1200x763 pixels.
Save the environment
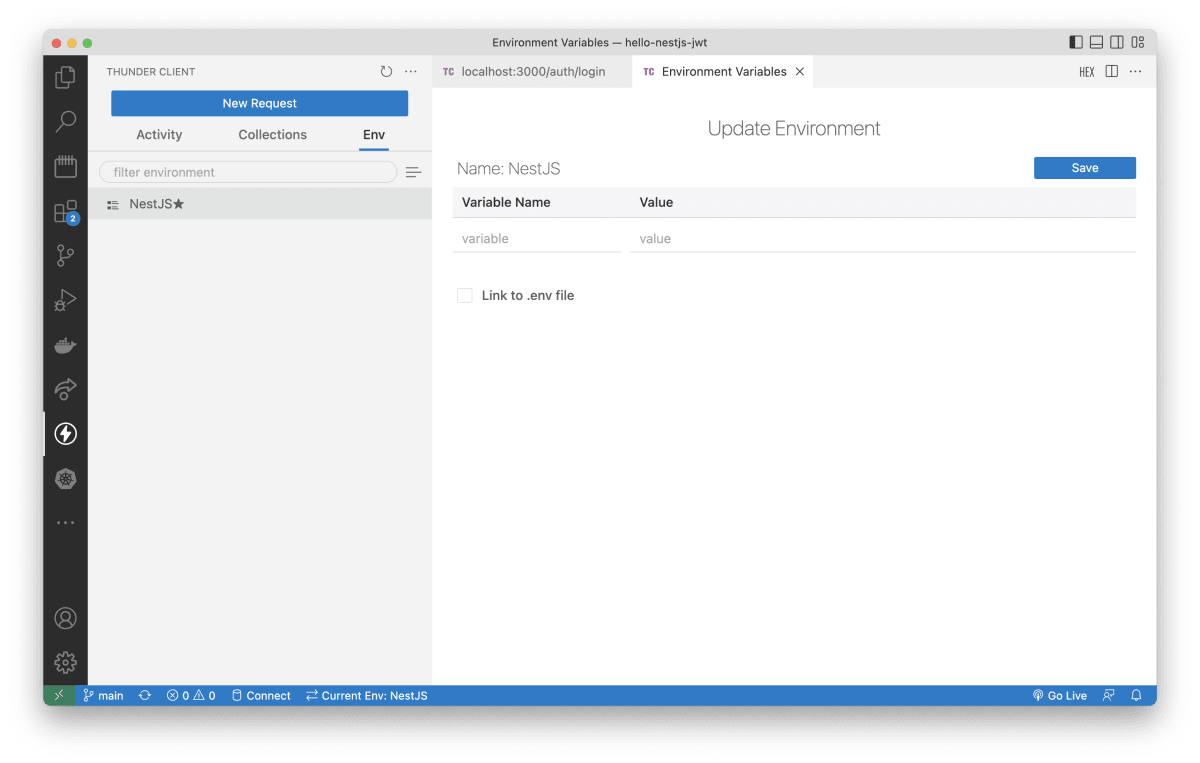[1085, 168]
